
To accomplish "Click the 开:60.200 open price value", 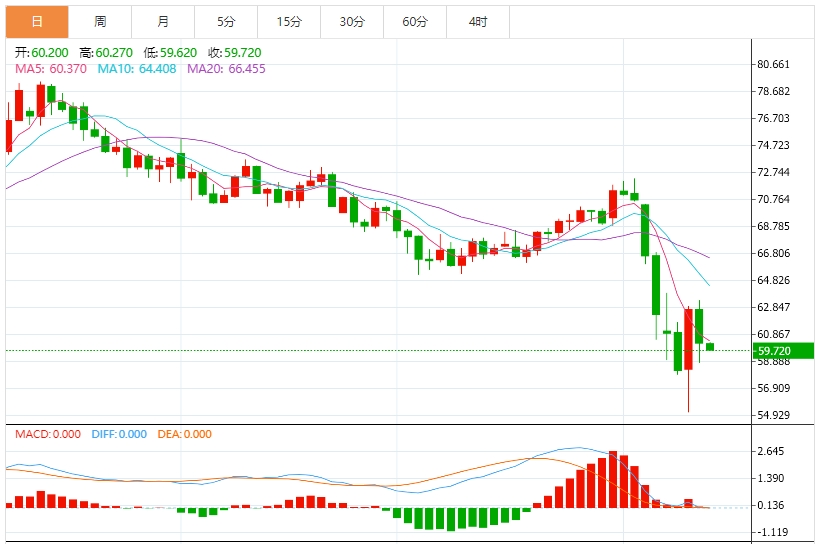I will pos(42,53).
